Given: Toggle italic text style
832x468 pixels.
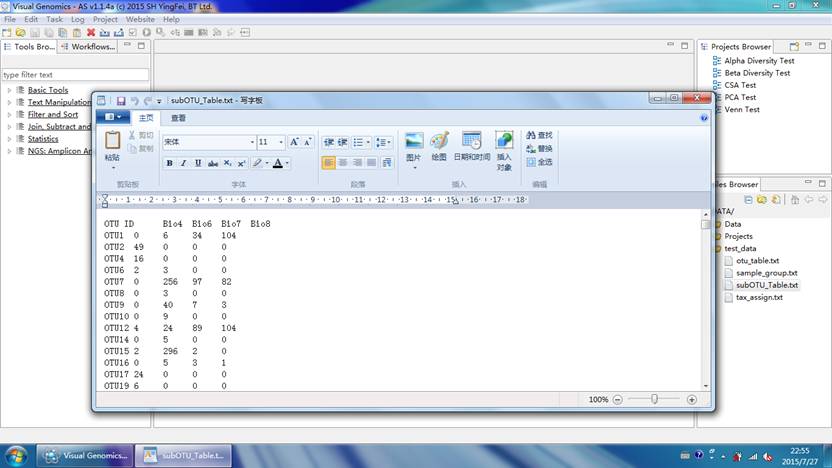Looking at the screenshot, I should (x=183, y=163).
